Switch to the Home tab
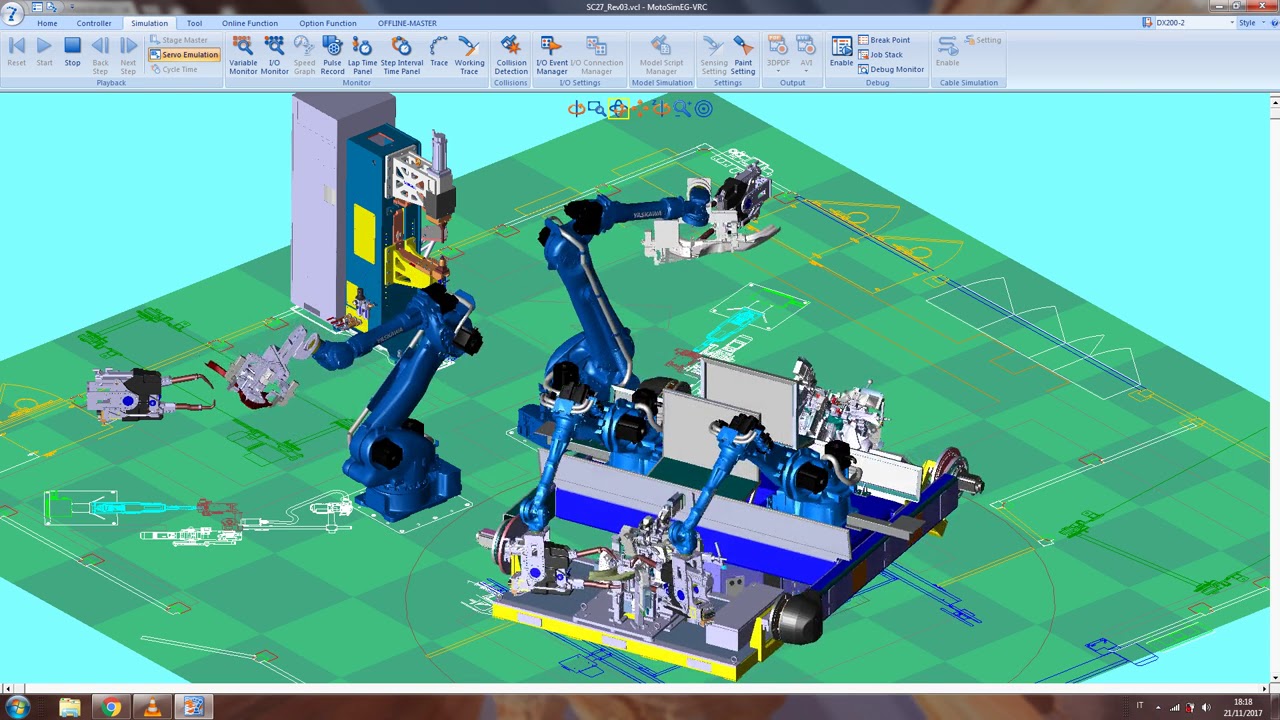 pyautogui.click(x=47, y=23)
